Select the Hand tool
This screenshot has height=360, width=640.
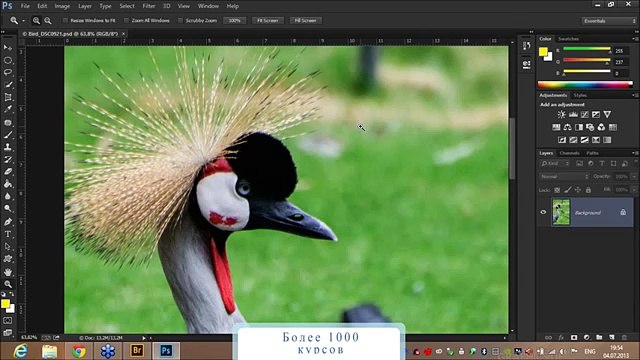[x=8, y=272]
